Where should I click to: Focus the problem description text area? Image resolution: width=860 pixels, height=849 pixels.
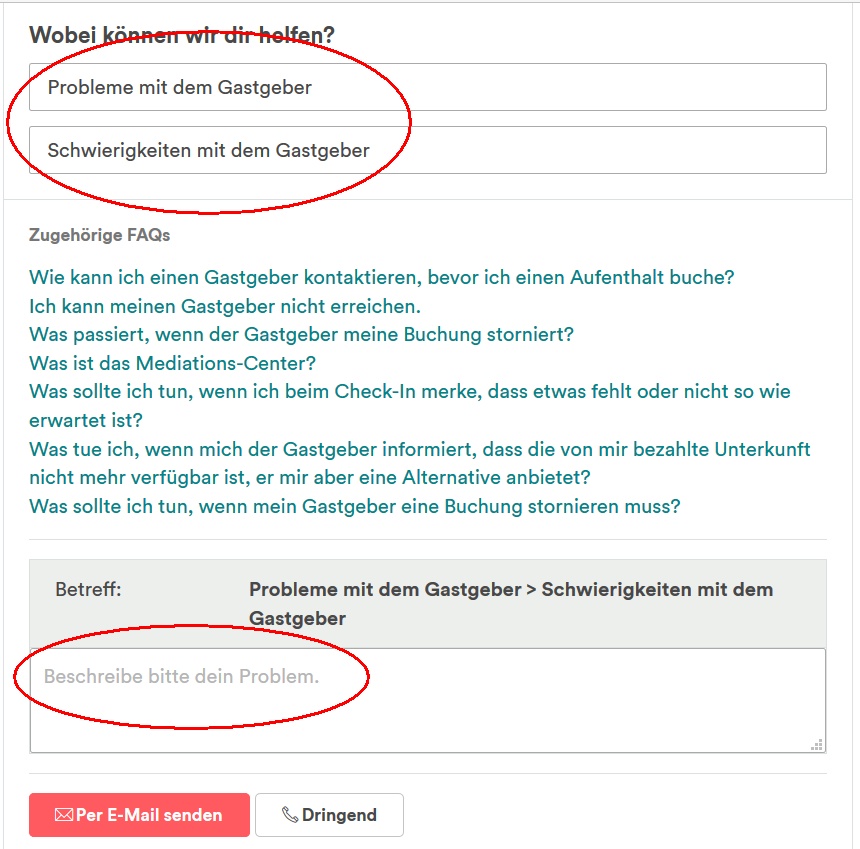[428, 700]
